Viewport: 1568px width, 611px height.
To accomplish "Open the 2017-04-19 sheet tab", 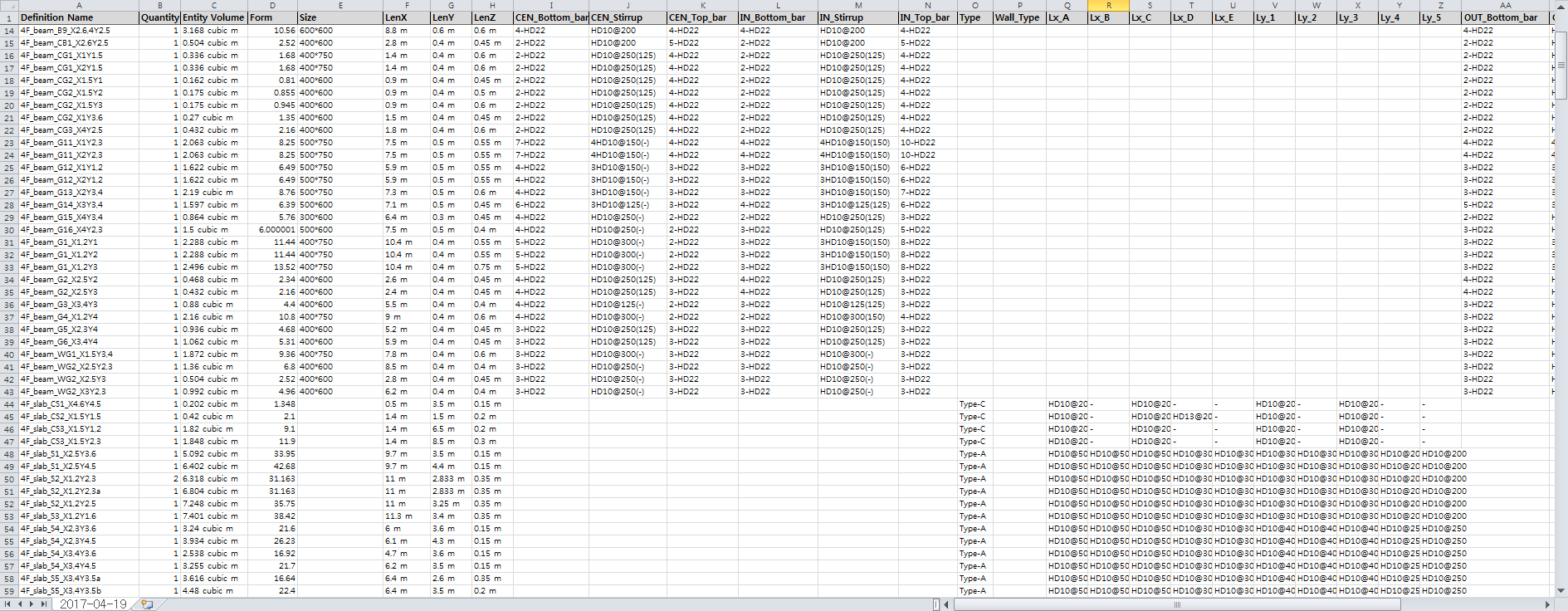I will (93, 604).
